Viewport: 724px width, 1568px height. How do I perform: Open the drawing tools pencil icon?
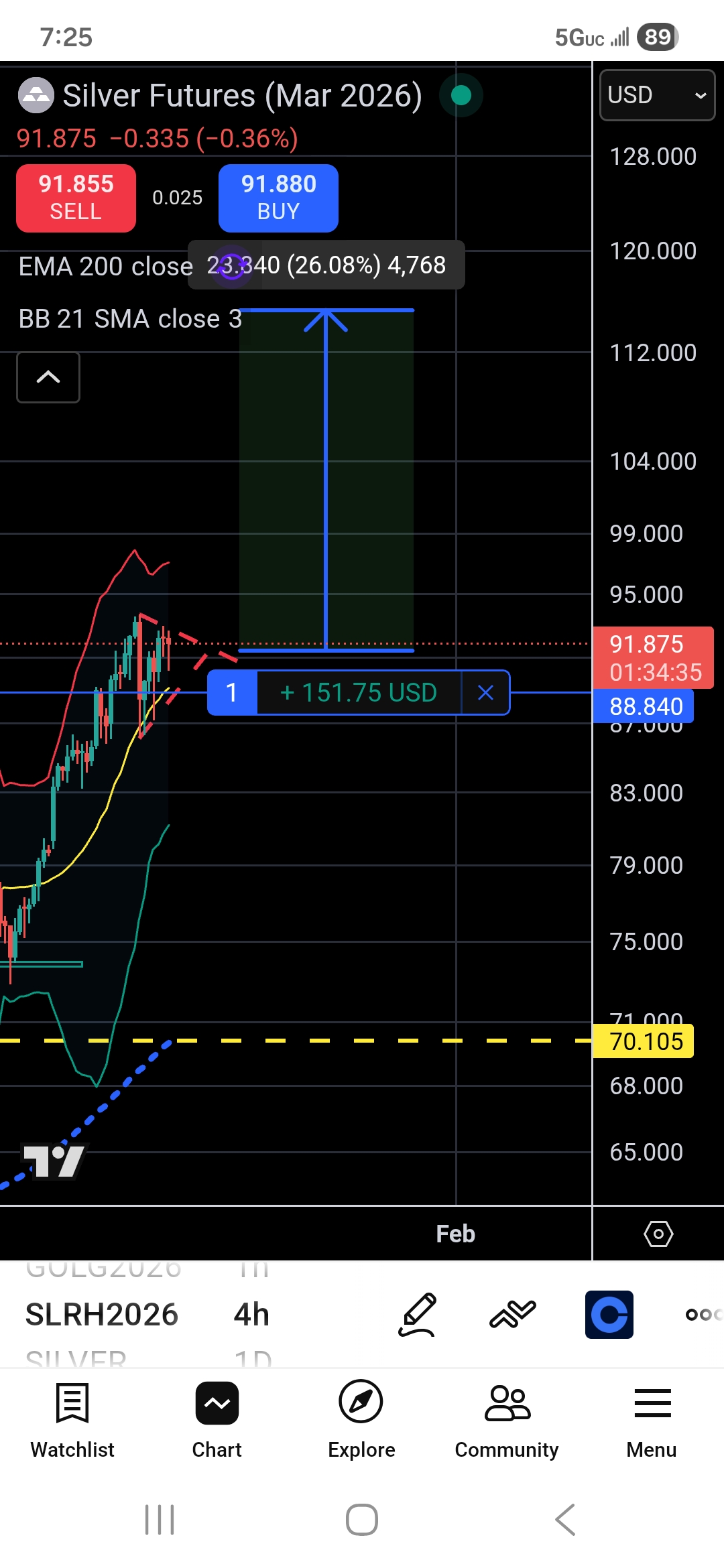(418, 1315)
